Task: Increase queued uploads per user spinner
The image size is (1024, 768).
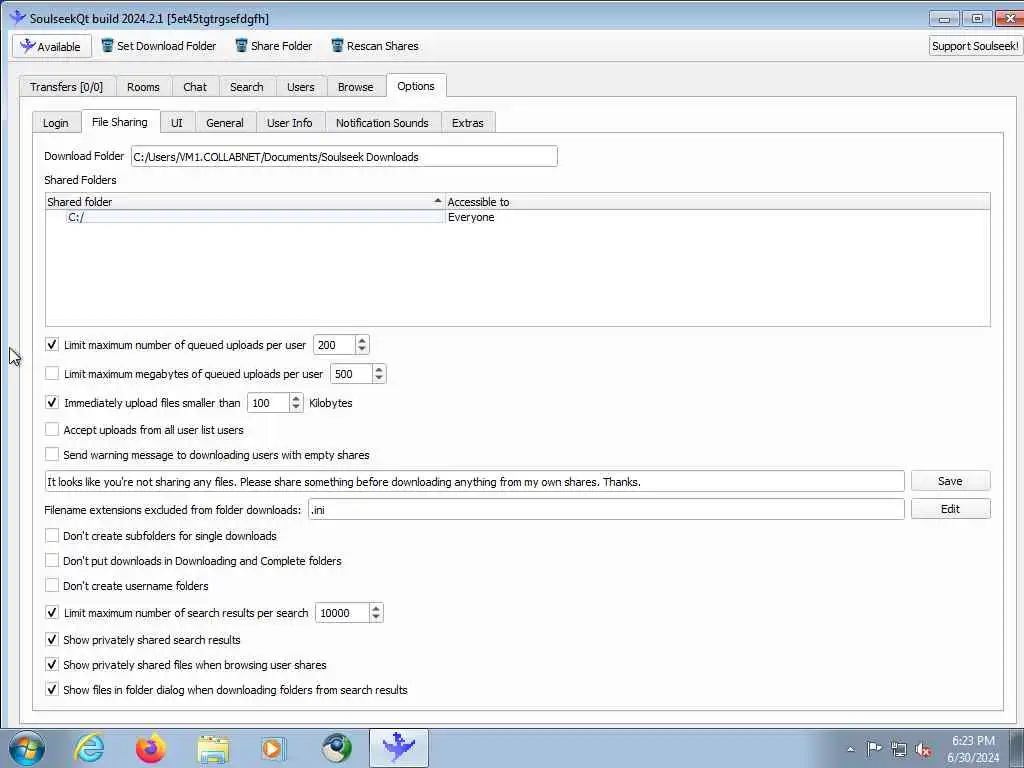Action: 362,340
